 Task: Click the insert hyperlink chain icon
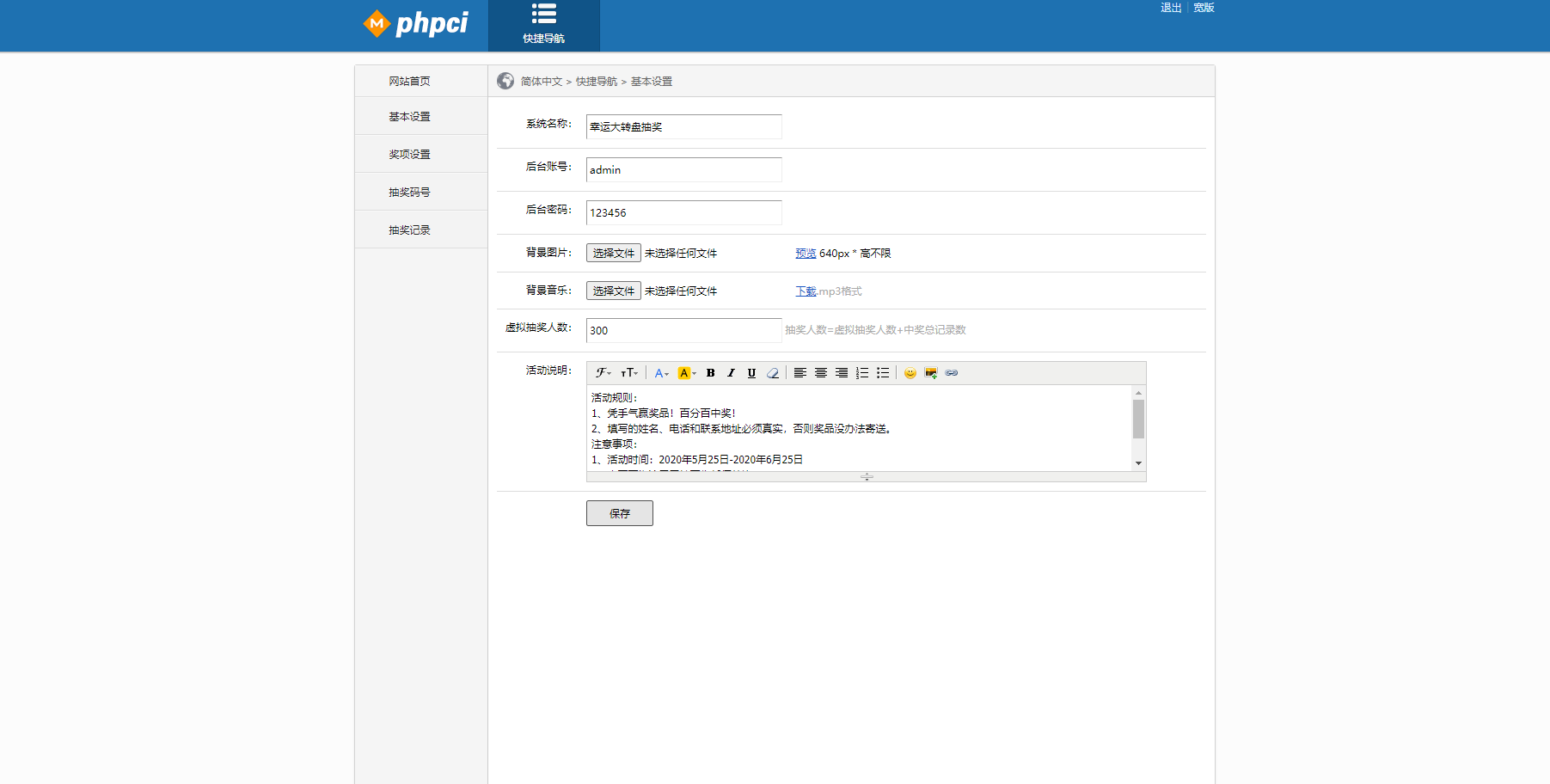(x=952, y=373)
